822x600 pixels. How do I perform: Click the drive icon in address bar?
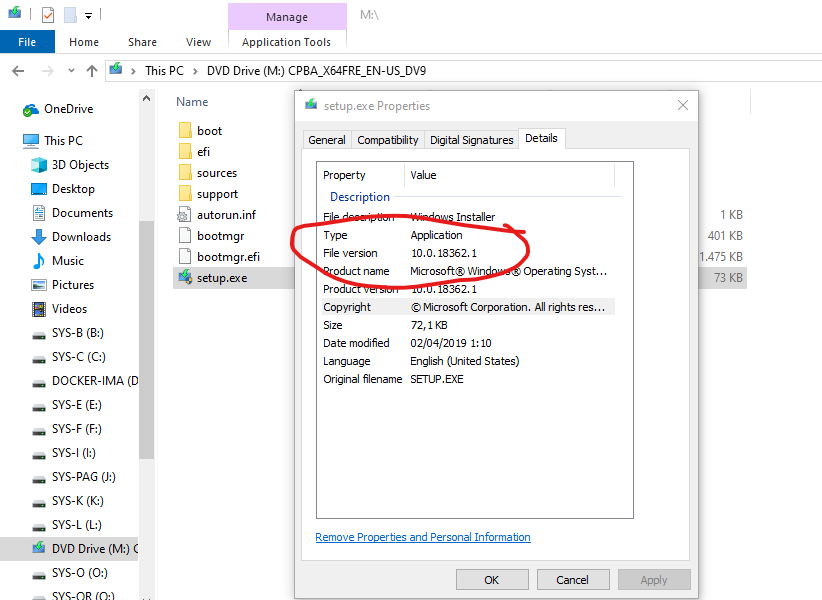116,69
